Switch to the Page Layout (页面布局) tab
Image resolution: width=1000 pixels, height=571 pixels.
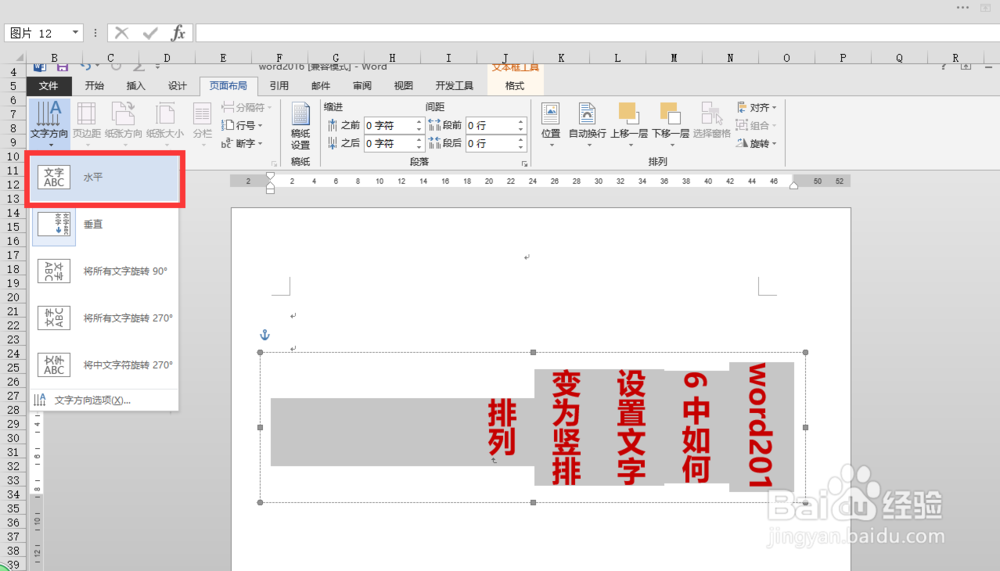228,85
